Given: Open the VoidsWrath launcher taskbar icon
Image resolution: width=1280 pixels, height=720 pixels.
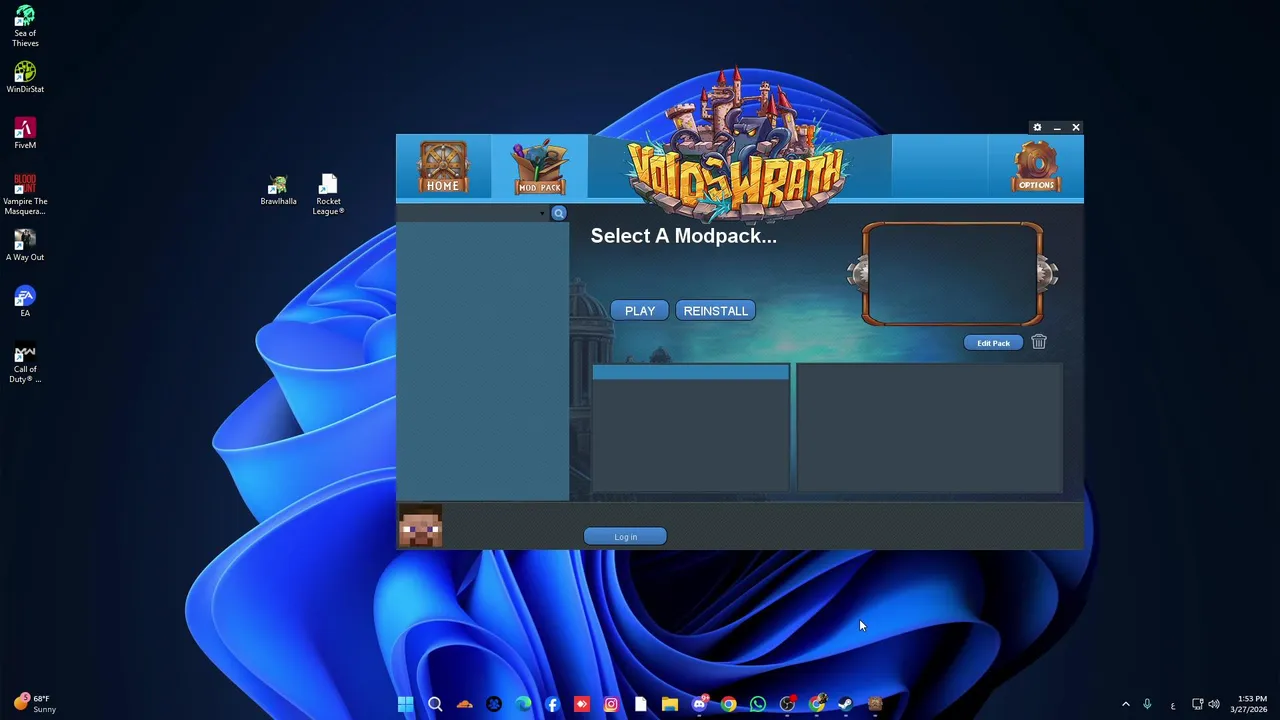Looking at the screenshot, I should pos(875,705).
